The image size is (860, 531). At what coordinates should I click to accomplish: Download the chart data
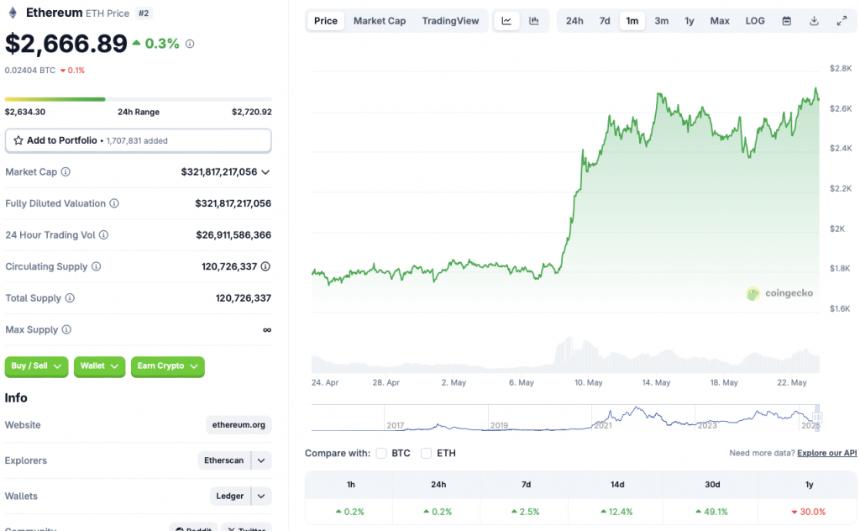[814, 21]
